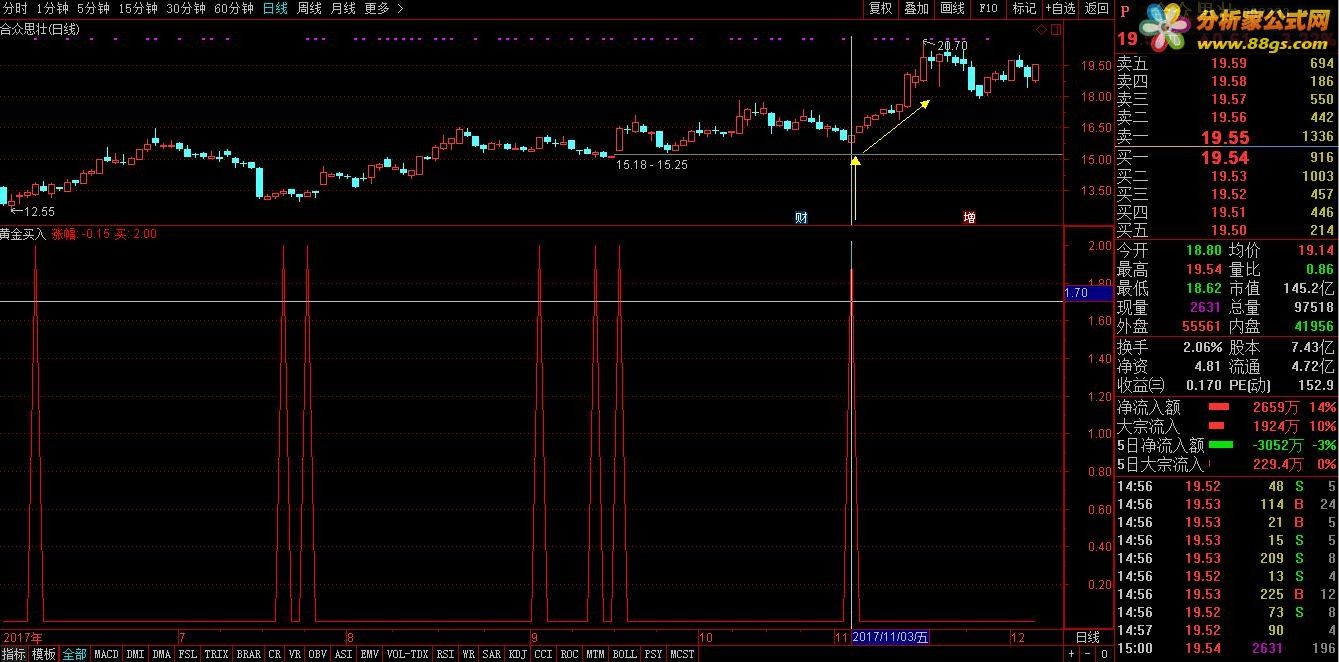Select the ROC indicator
This screenshot has width=1339, height=662.
pyautogui.click(x=569, y=654)
